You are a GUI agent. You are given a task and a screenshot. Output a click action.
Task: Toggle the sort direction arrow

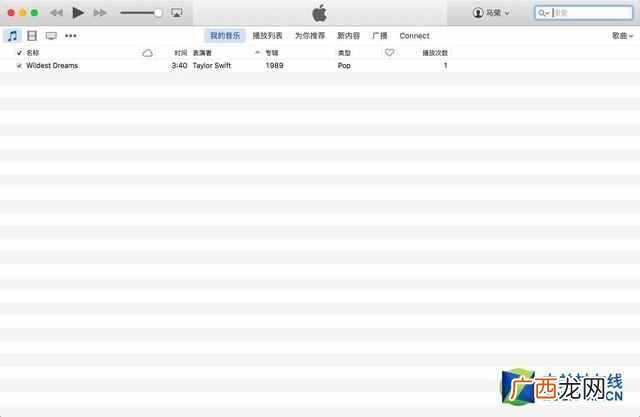coord(257,52)
